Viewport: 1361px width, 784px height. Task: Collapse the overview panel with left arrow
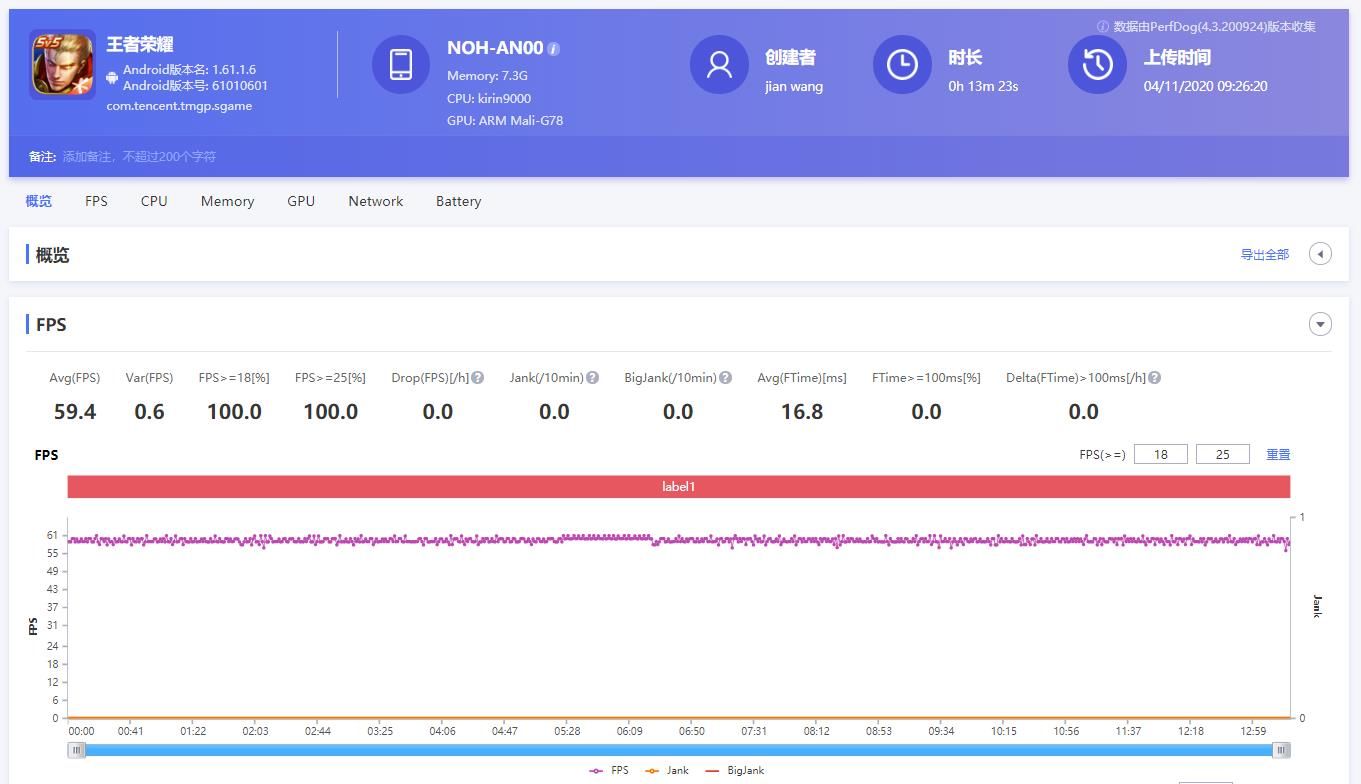point(1320,254)
